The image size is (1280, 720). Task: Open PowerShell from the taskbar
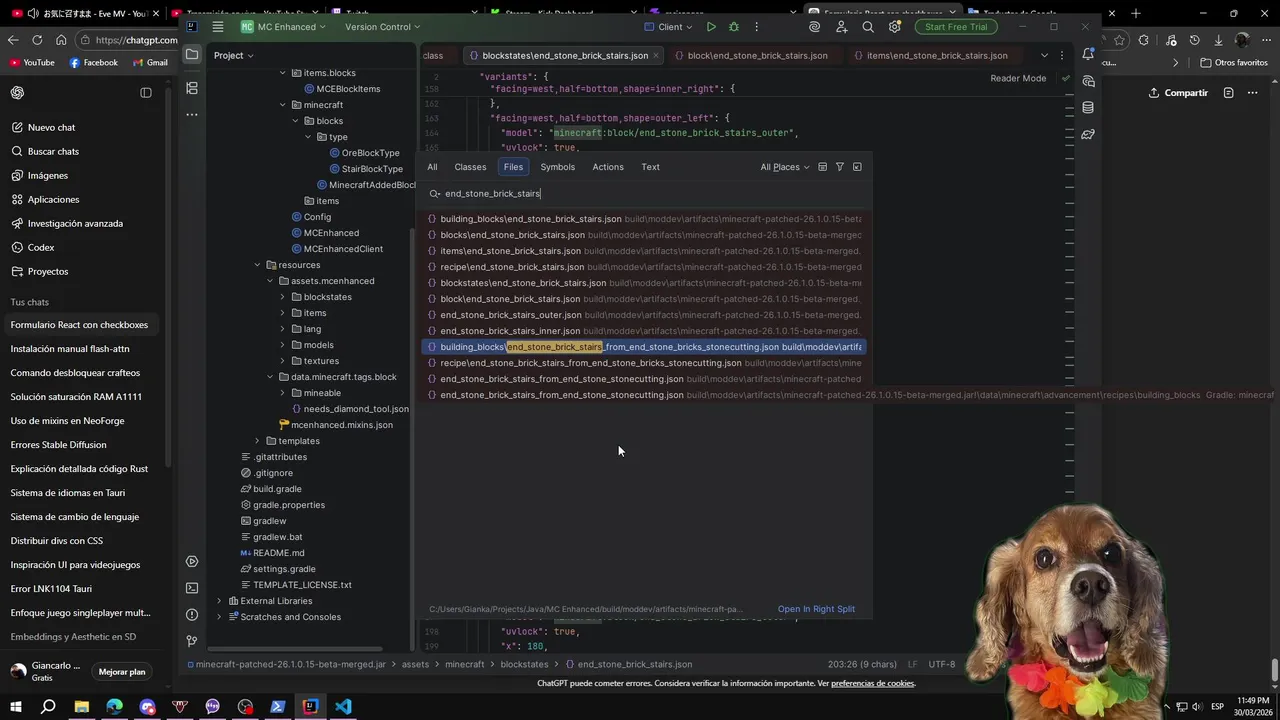click(278, 706)
